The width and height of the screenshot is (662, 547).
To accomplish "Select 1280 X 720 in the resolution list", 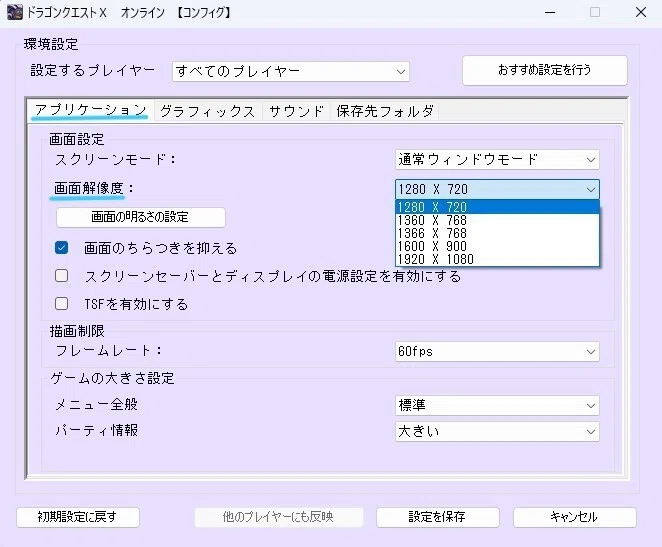I will [497, 207].
